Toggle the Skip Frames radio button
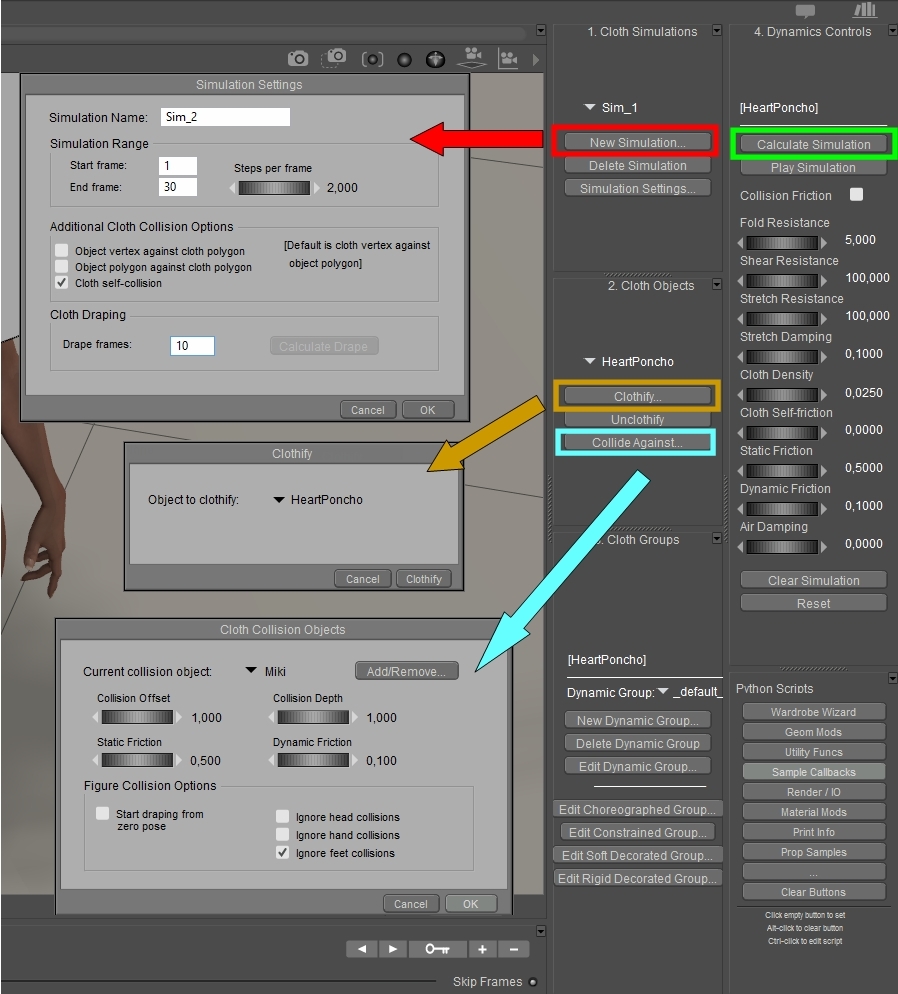 pyautogui.click(x=533, y=982)
